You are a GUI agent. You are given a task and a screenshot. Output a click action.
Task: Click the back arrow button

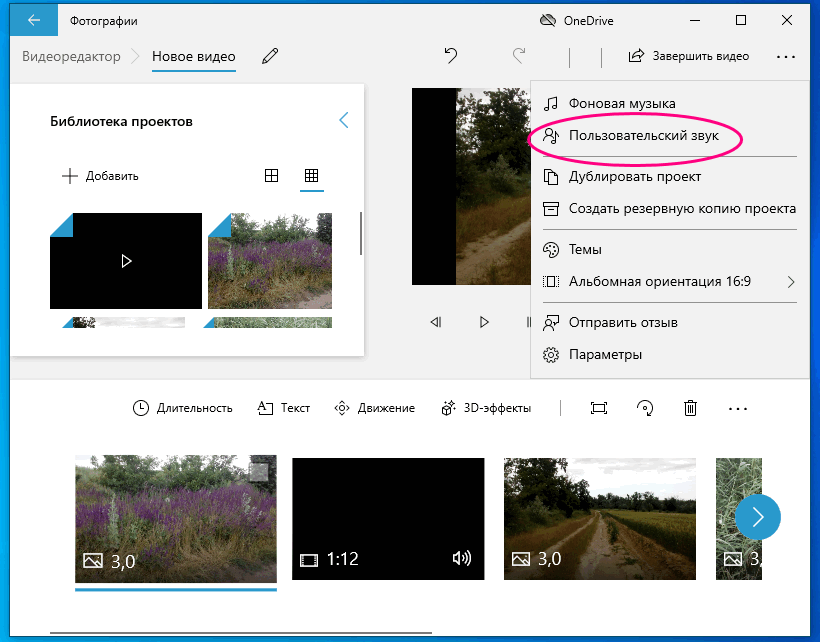pos(34,20)
